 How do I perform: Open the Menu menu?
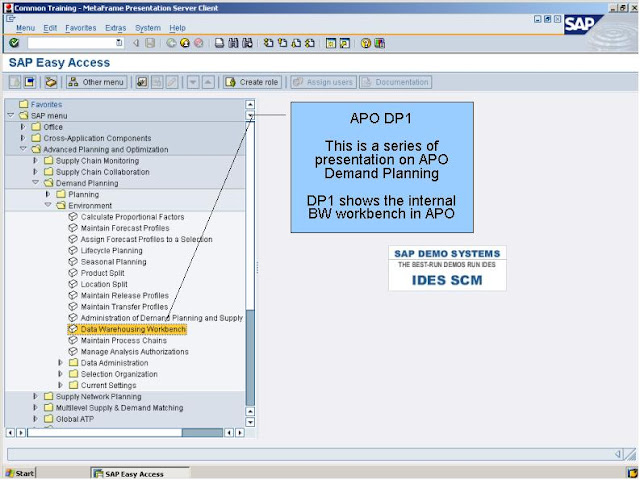tap(25, 28)
